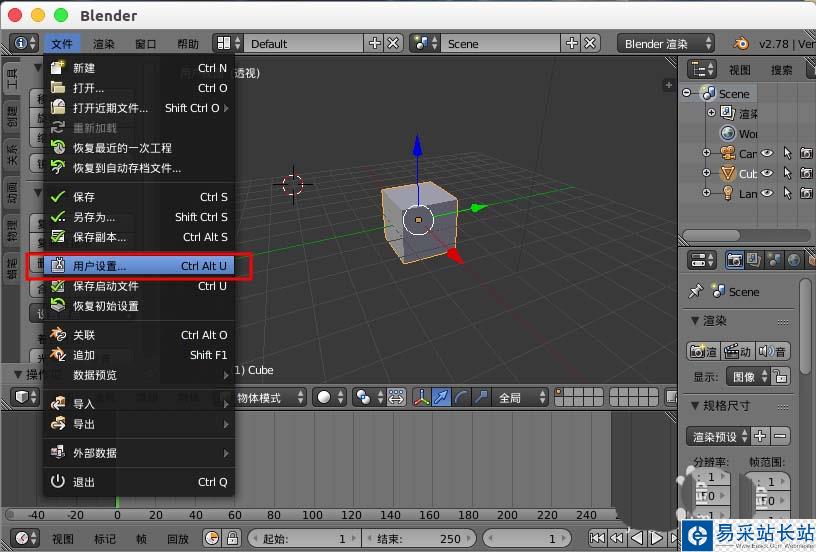Toggle Cube renderability camera icon
816x552 pixels.
point(806,173)
